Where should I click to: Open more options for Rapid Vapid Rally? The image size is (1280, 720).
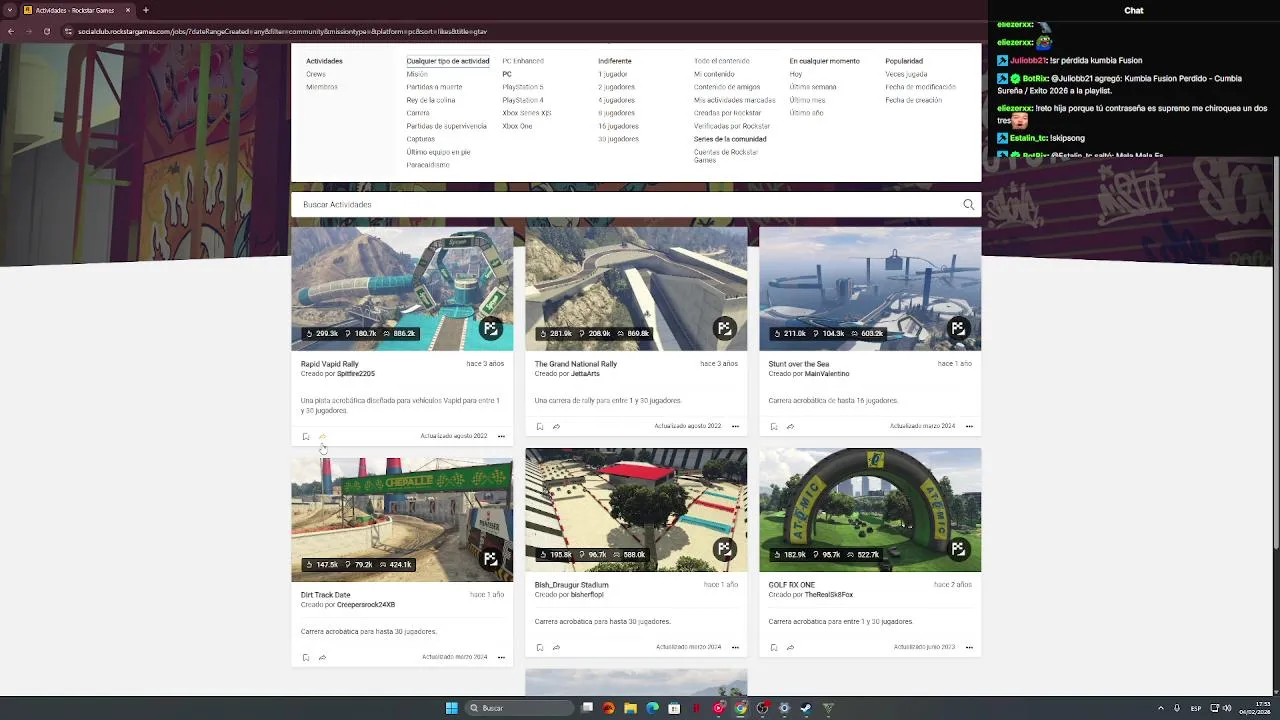[501, 436]
